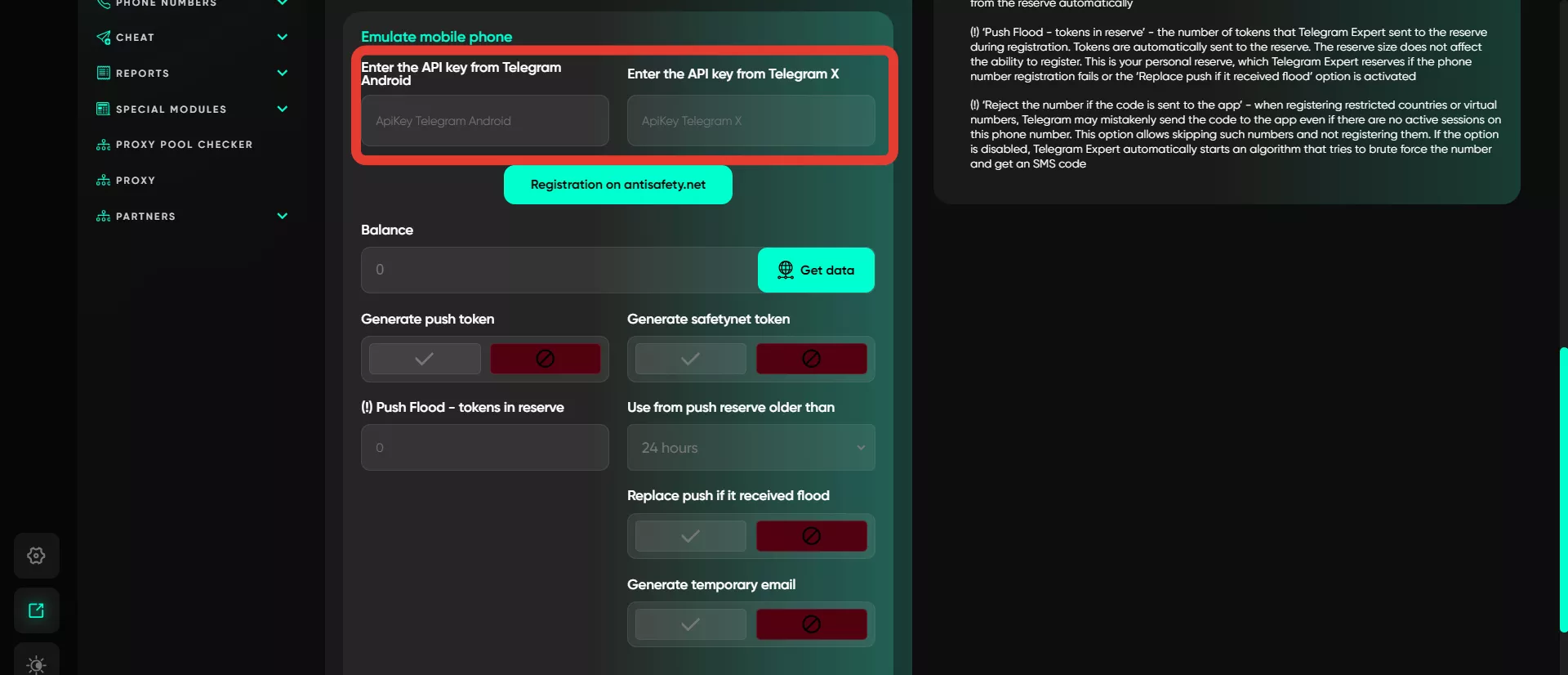This screenshot has width=1568, height=675.
Task: Click the page vertical scrollbar
Action: 1563,490
